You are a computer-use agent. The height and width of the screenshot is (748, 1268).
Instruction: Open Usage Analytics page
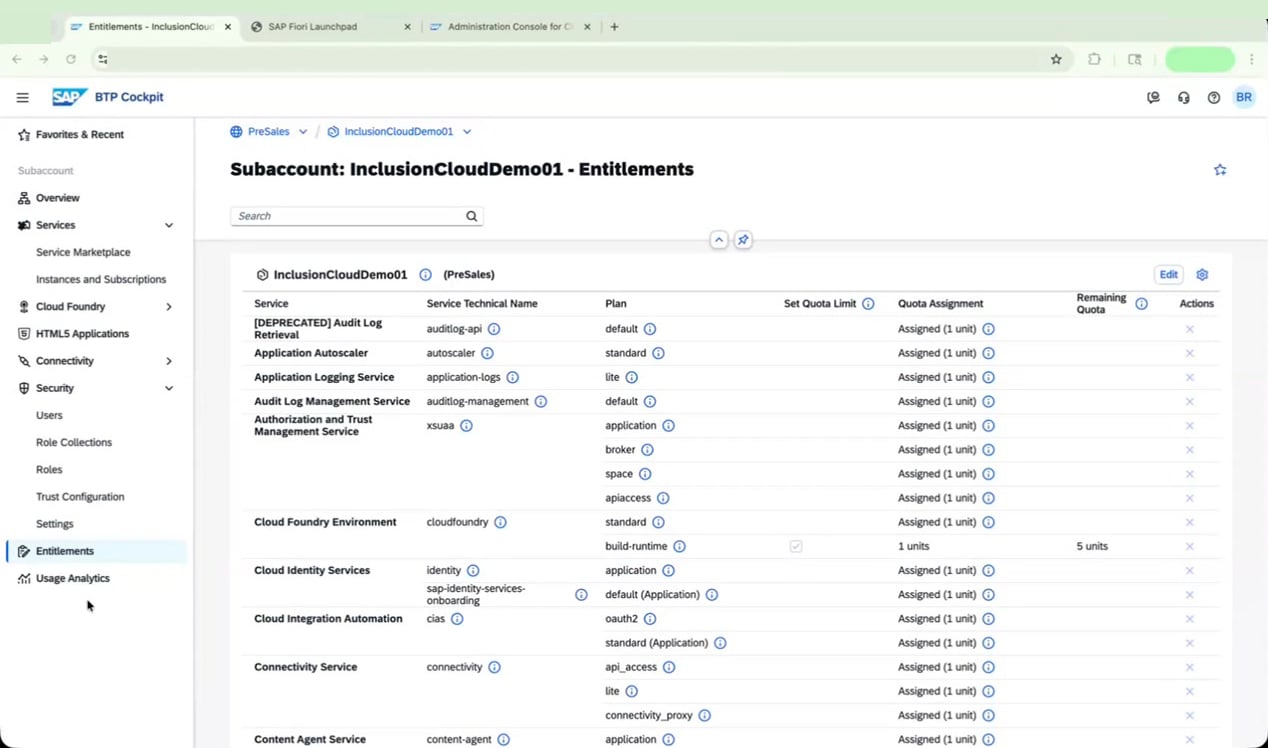click(x=73, y=578)
